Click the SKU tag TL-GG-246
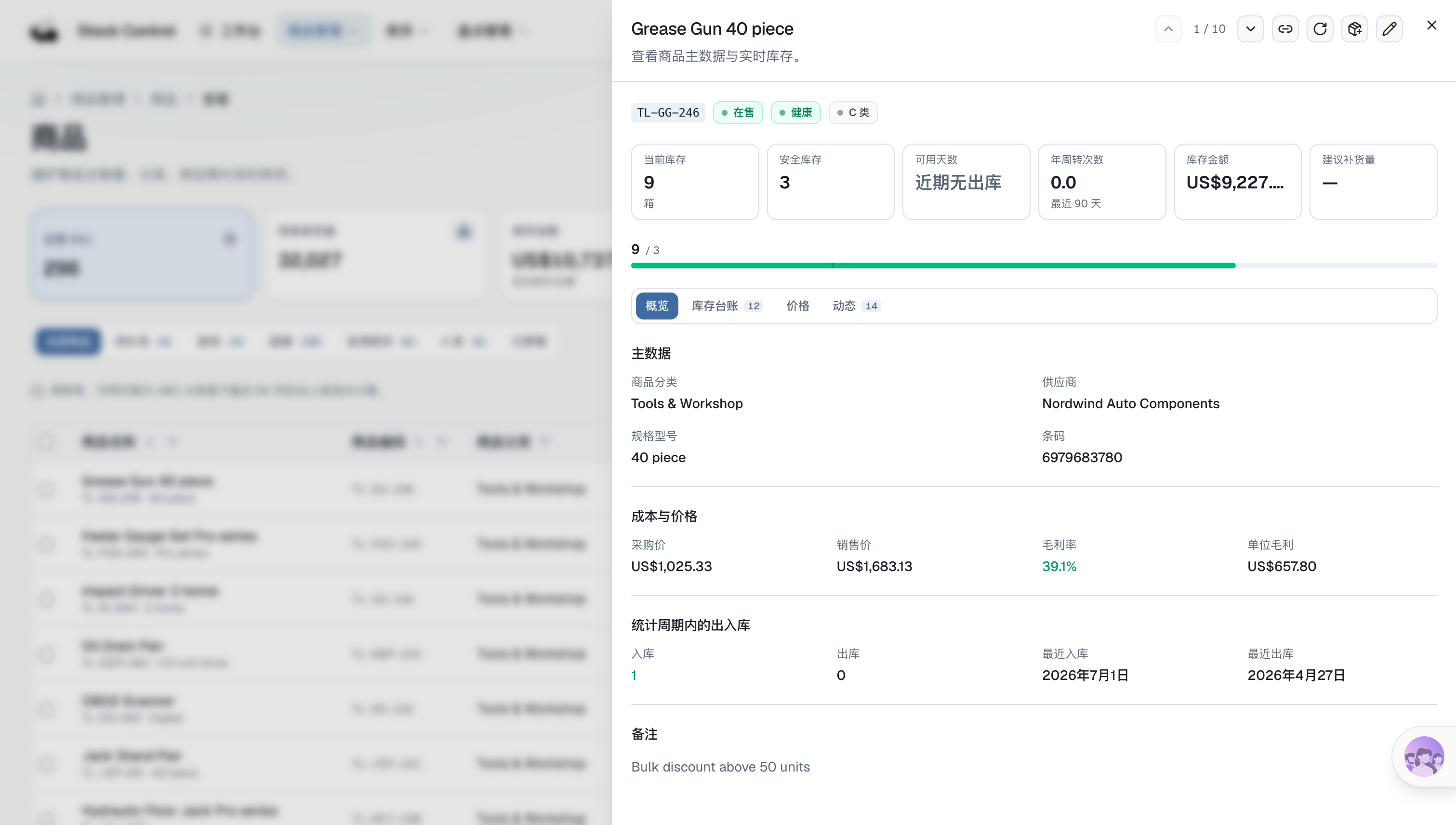 pyautogui.click(x=668, y=113)
